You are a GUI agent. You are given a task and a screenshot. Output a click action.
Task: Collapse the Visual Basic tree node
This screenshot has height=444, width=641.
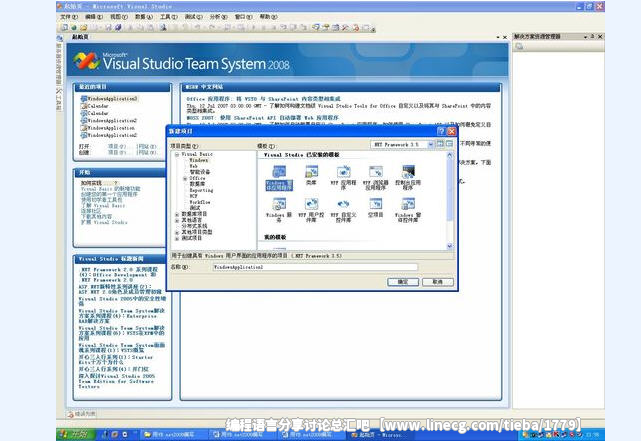[x=177, y=155]
